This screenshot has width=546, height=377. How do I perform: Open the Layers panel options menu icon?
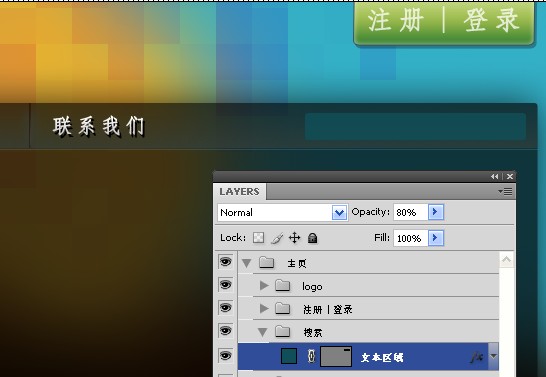point(505,191)
